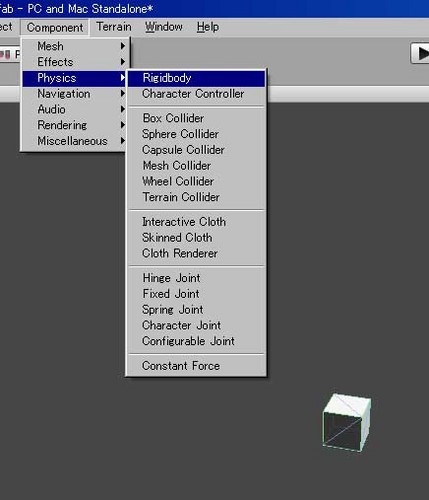Click the Play button in toolbar

[x=421, y=53]
